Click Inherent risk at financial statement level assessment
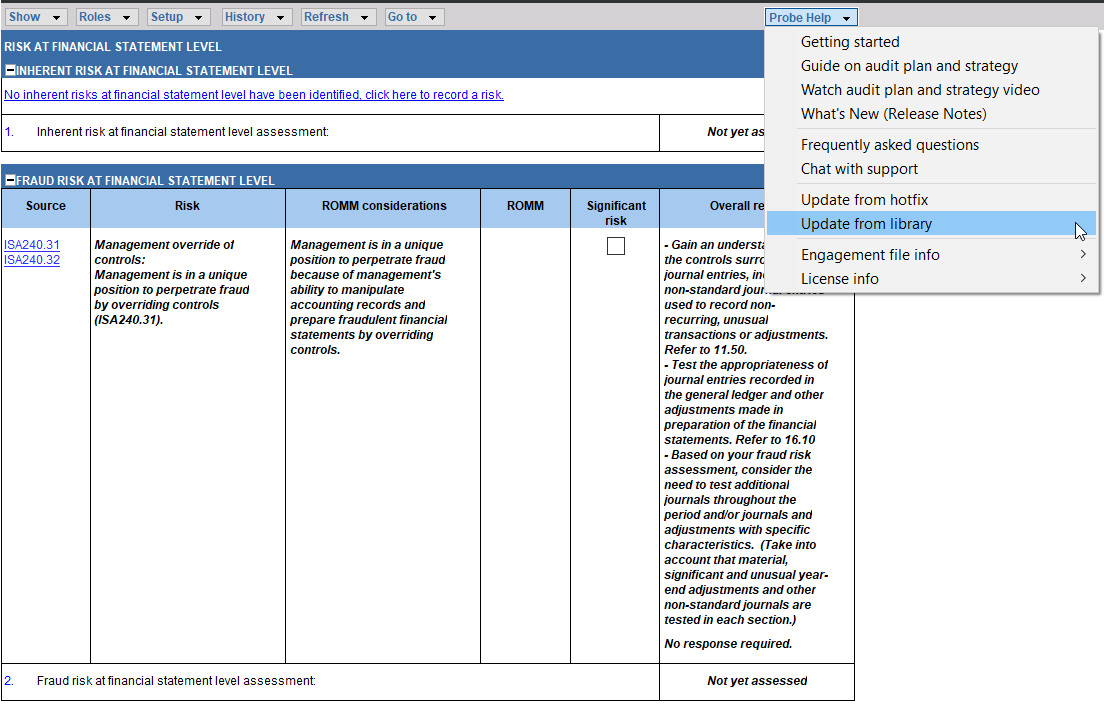This screenshot has width=1104, height=710. coord(182,132)
